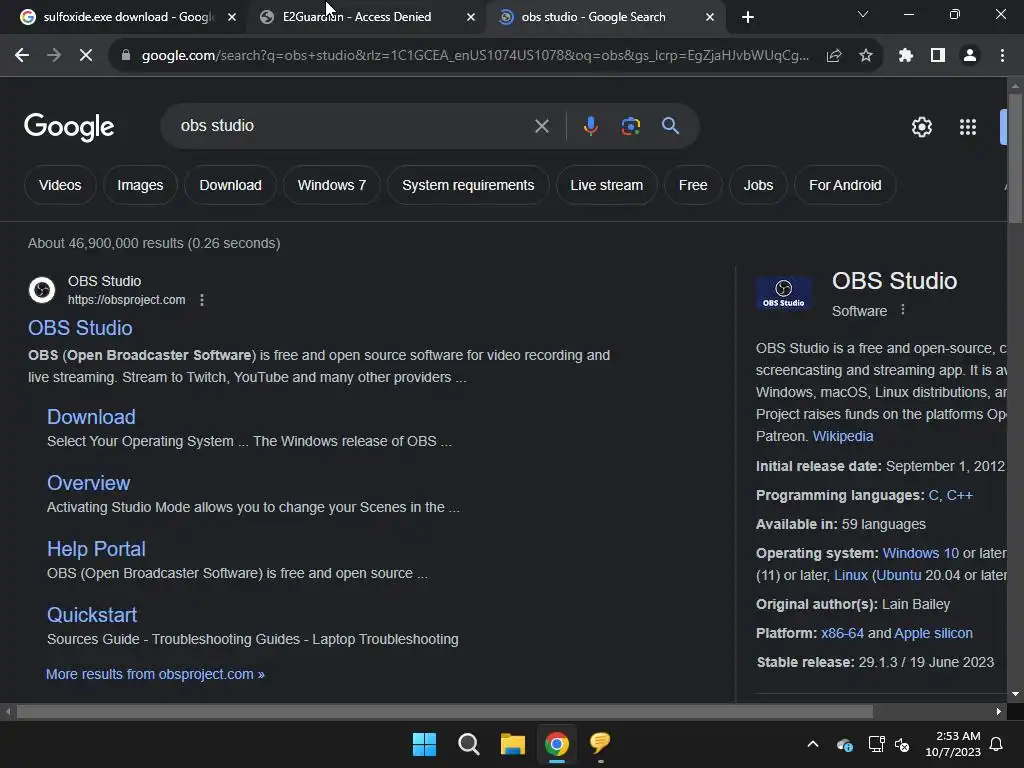Screen dimensions: 1024x768
Task: Click the OBS Studio favicon in first result
Action: 42,290
